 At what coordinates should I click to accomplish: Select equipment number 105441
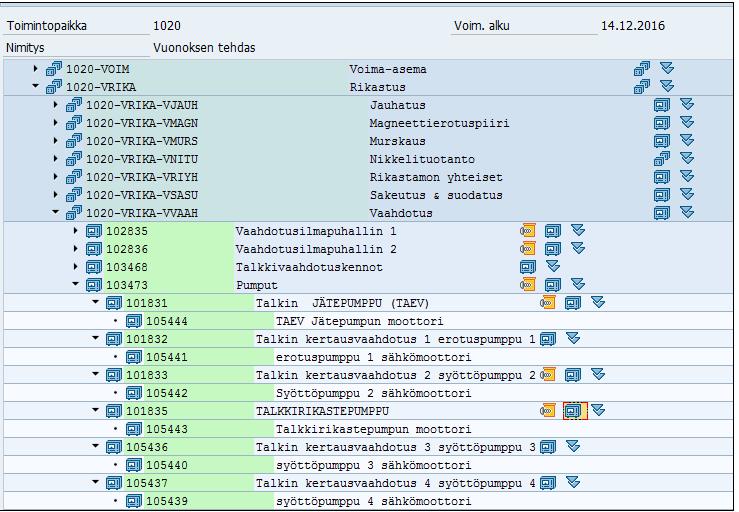(x=167, y=357)
